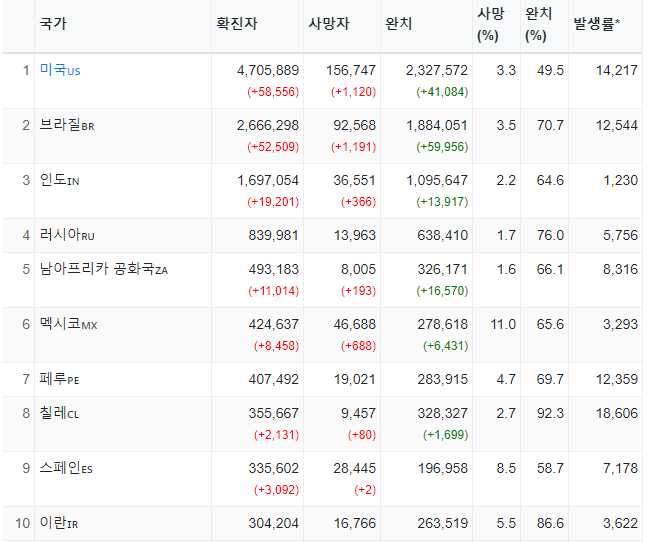Sort by 확진자 column header
Image resolution: width=647 pixels, height=543 pixels.
click(237, 24)
